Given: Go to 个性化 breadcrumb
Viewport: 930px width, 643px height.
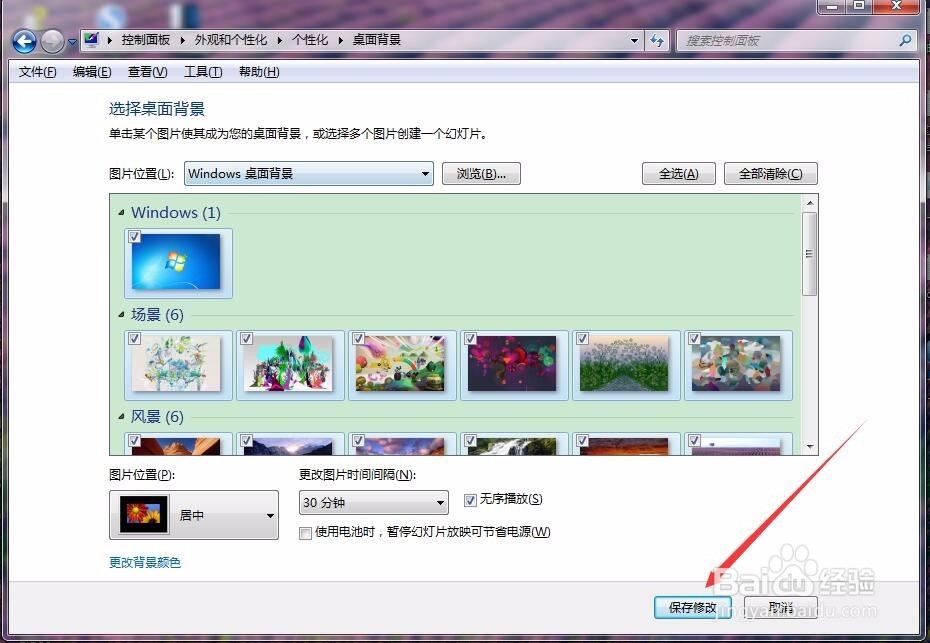Looking at the screenshot, I should click(x=310, y=40).
